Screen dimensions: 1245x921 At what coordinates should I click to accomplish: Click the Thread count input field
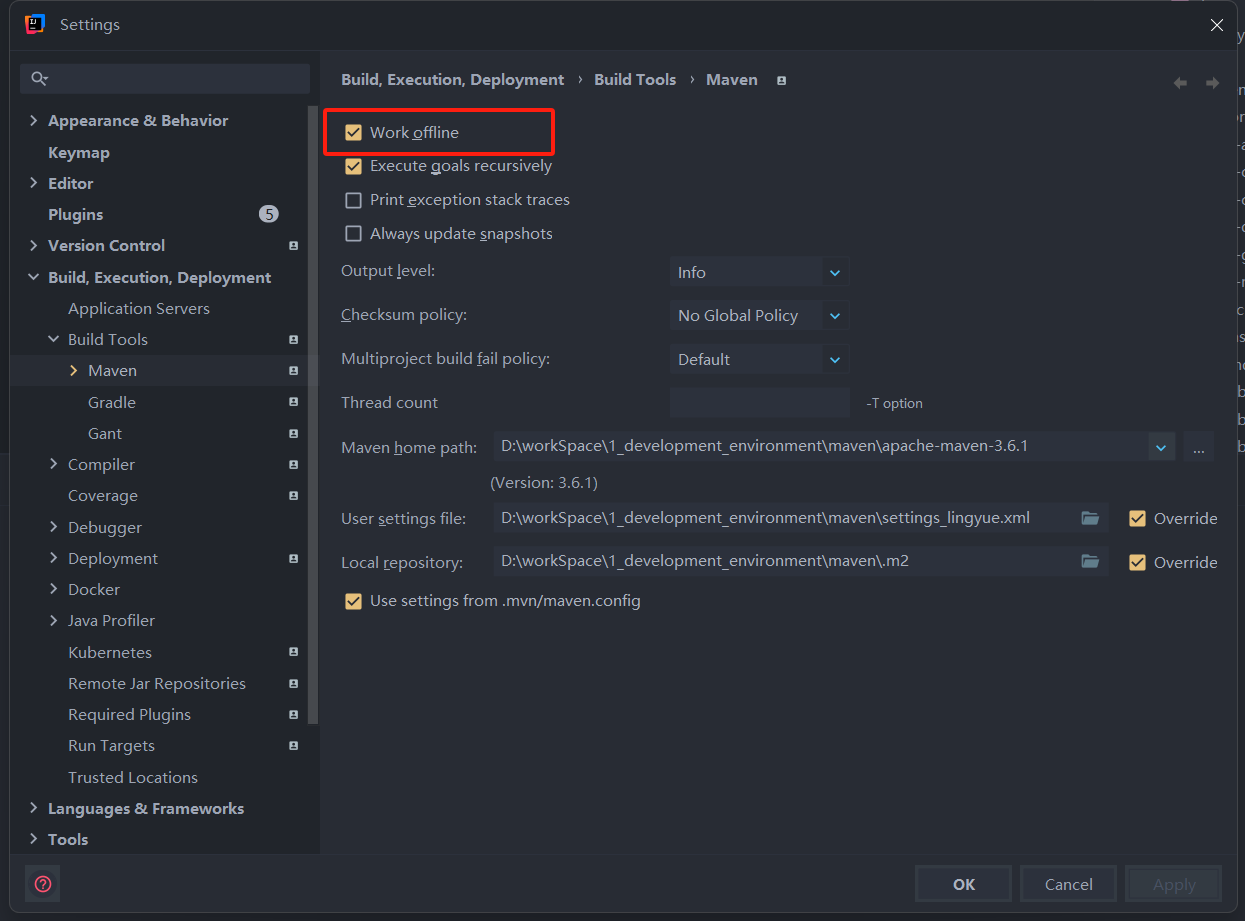point(759,403)
